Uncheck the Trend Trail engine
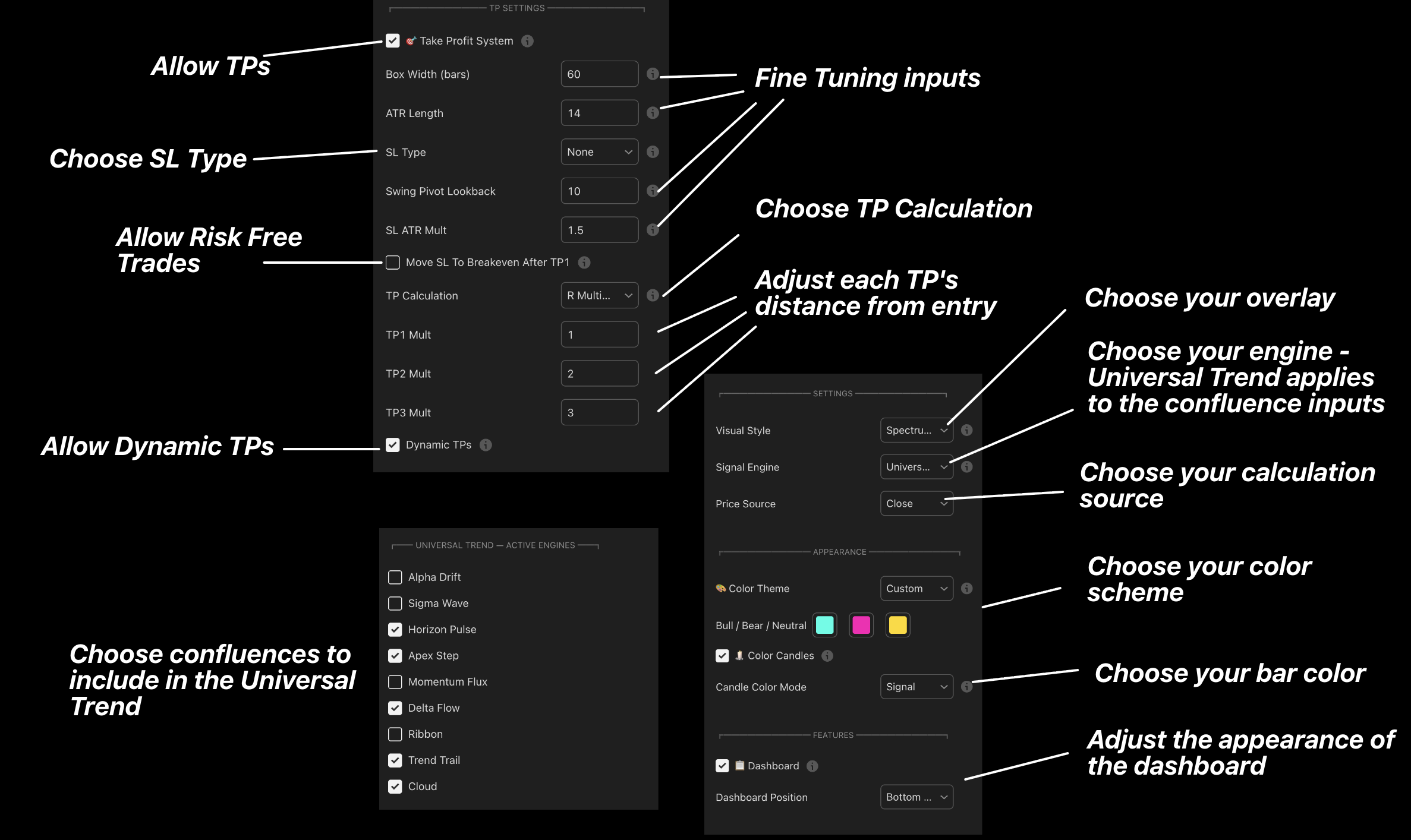This screenshot has width=1411, height=840. point(395,760)
